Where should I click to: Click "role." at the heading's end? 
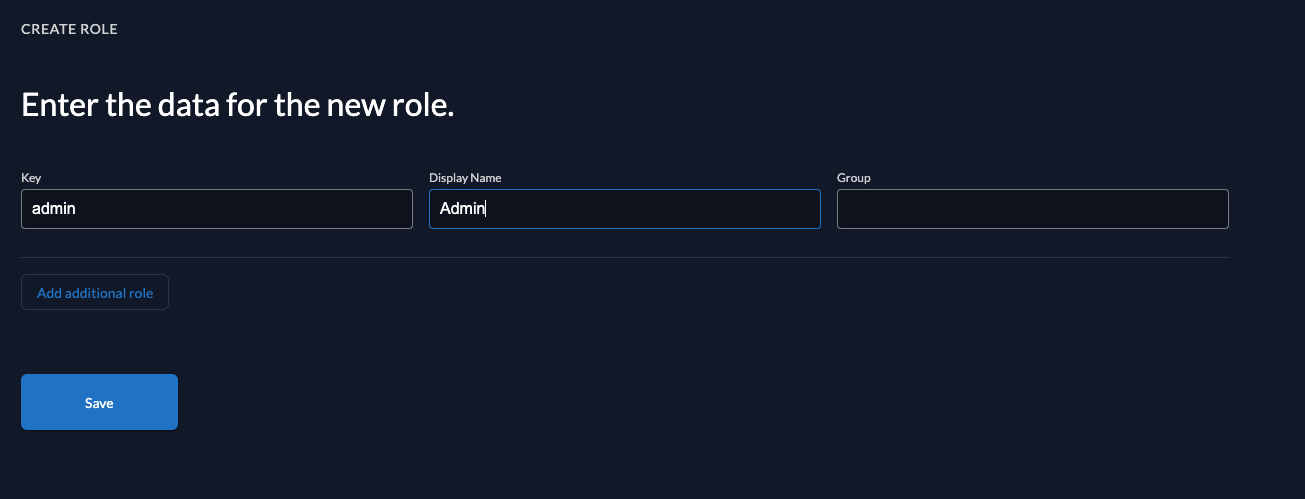(421, 105)
